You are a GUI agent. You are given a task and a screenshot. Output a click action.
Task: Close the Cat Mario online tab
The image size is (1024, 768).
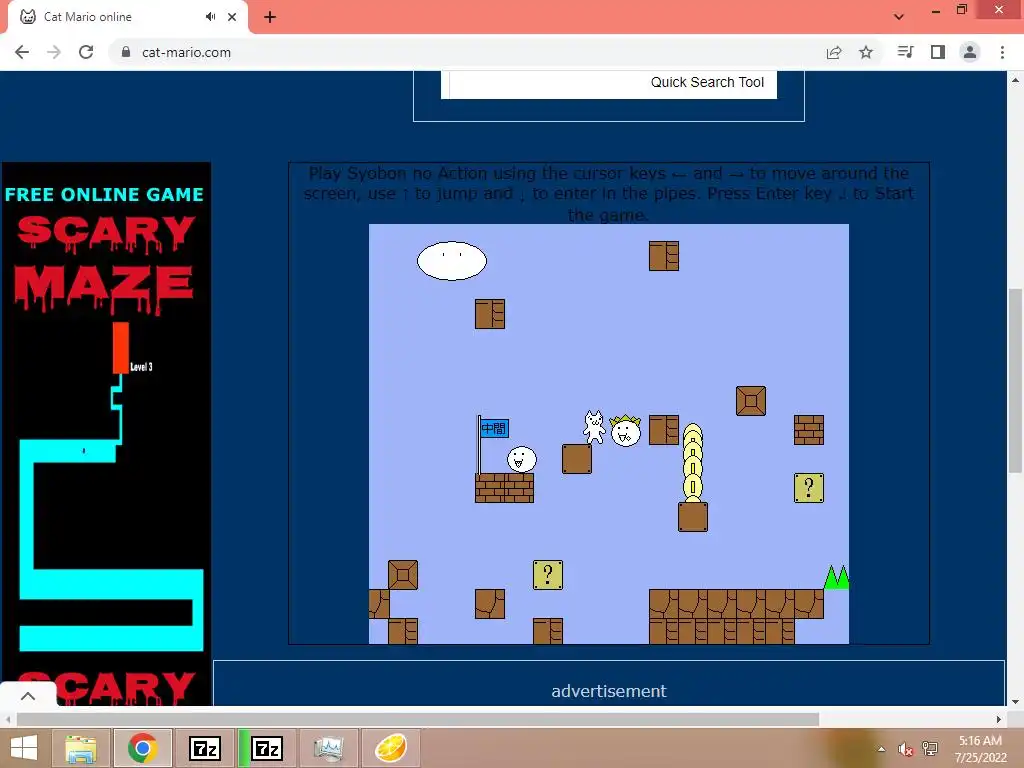[232, 17]
